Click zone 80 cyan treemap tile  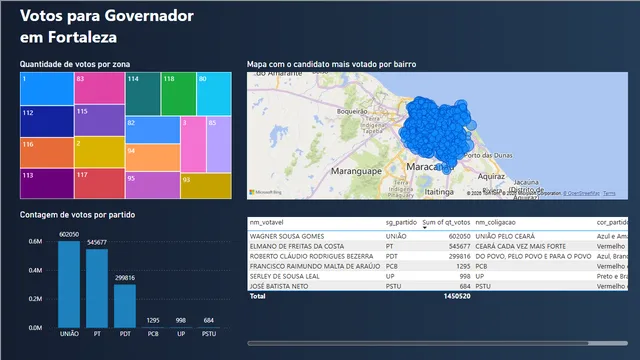[214, 94]
